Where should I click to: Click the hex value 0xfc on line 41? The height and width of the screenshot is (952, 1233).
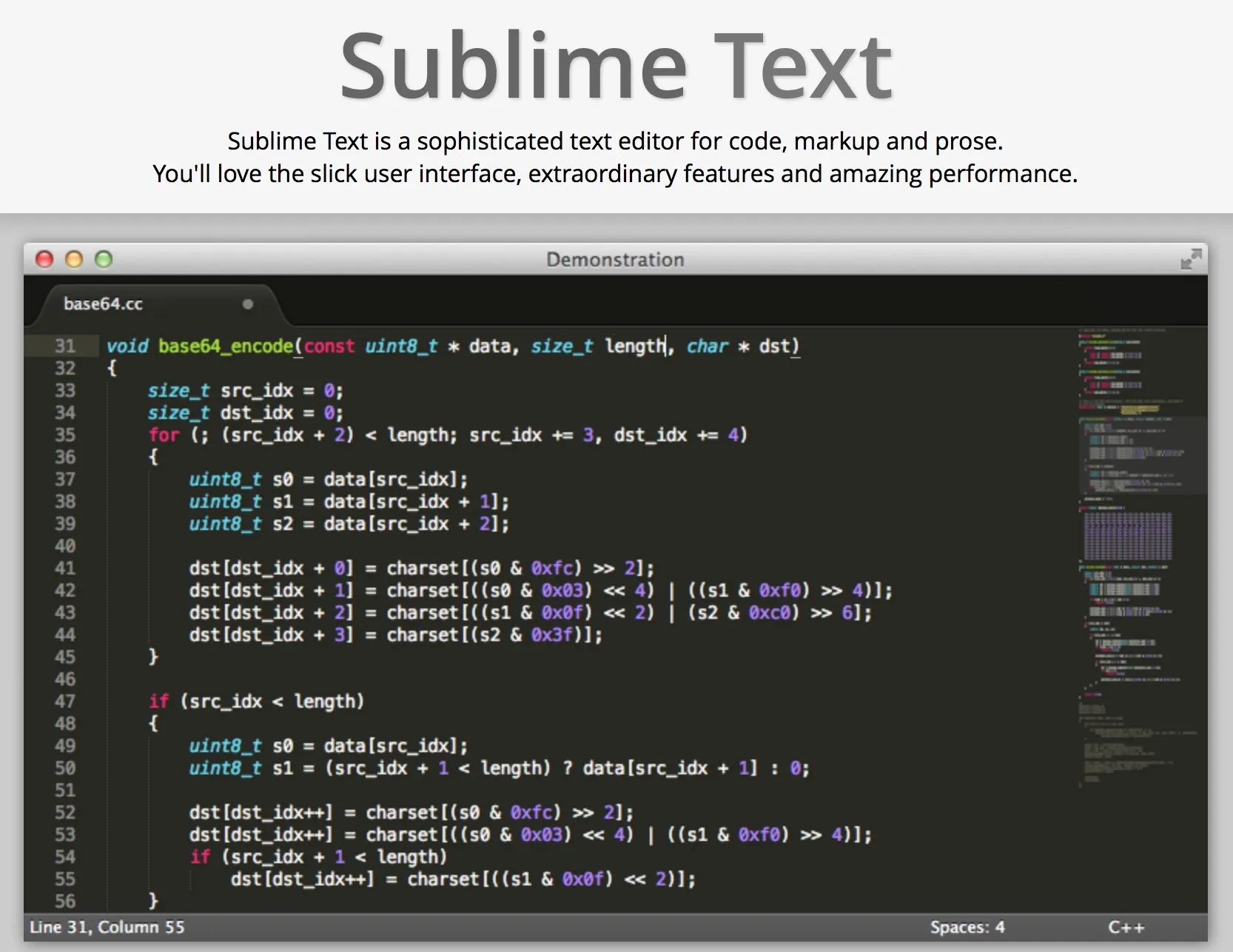tap(551, 568)
